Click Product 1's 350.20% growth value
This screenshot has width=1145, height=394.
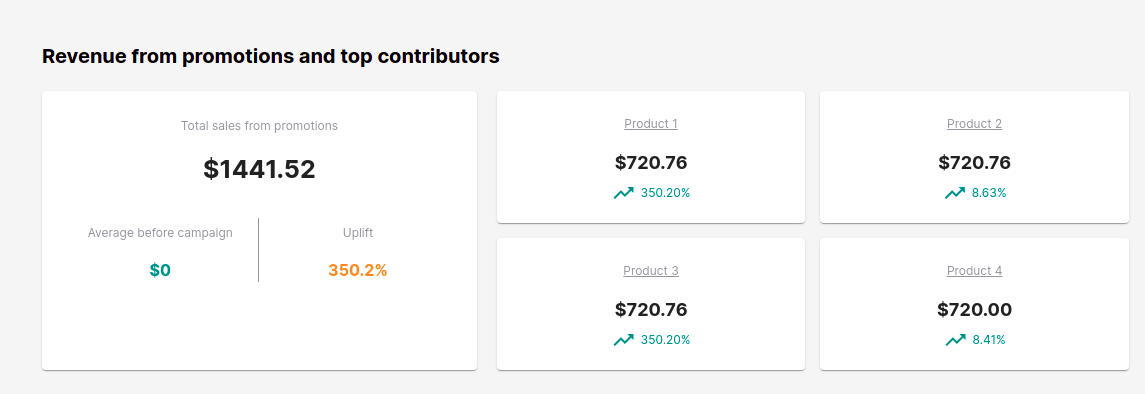[x=665, y=193]
